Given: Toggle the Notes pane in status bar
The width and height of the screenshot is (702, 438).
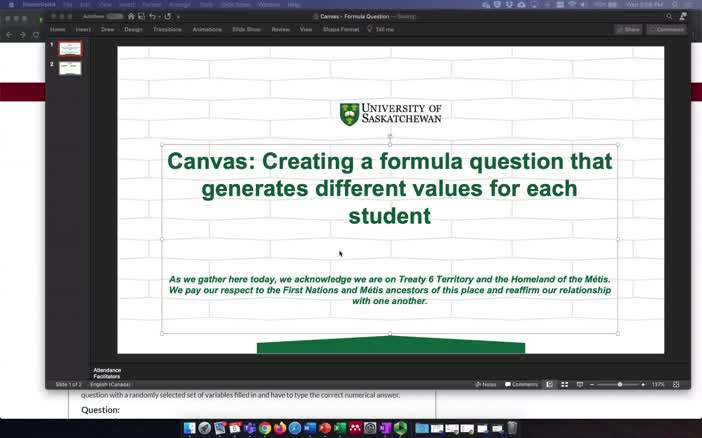Looking at the screenshot, I should pos(486,384).
